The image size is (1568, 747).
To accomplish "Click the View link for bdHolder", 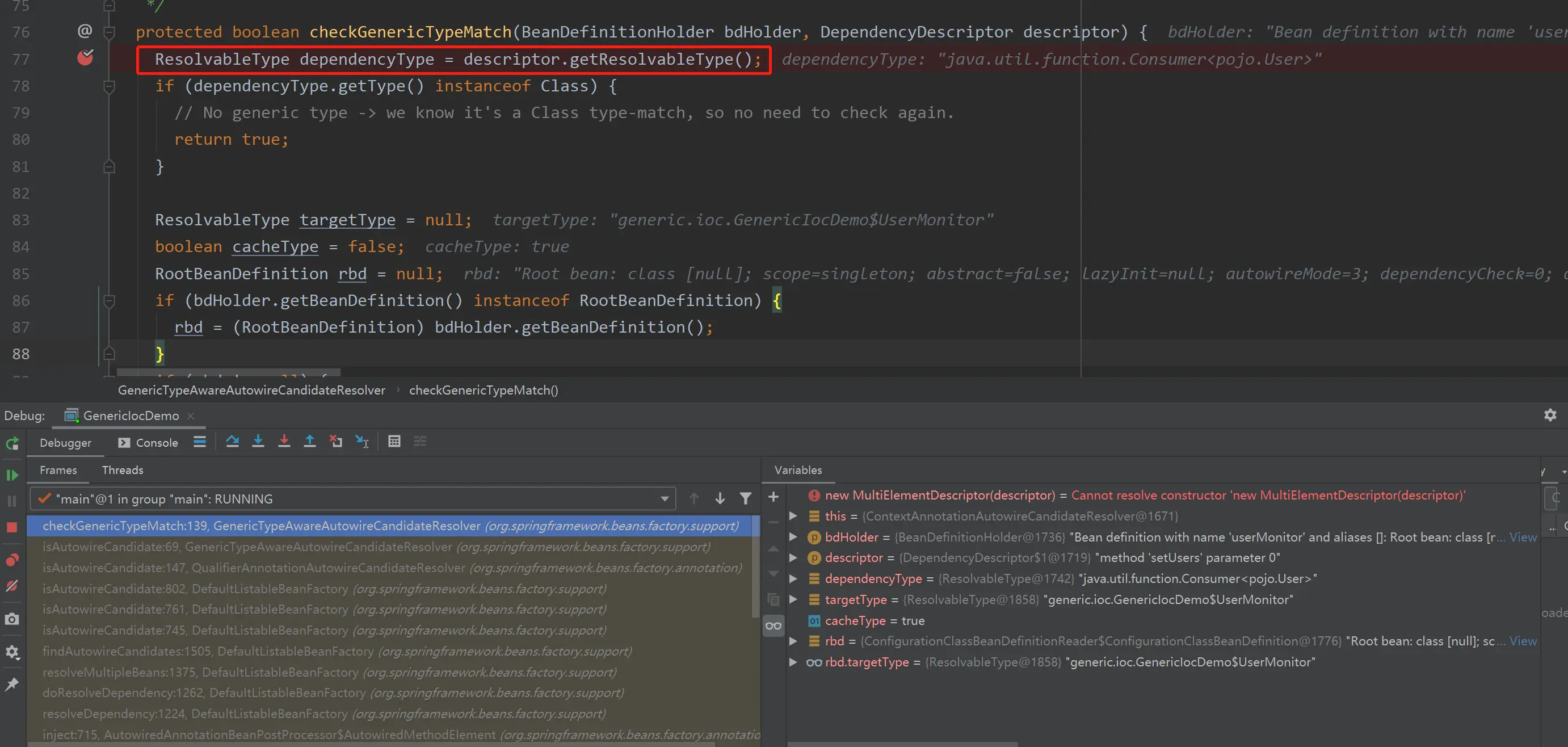I will (x=1523, y=537).
